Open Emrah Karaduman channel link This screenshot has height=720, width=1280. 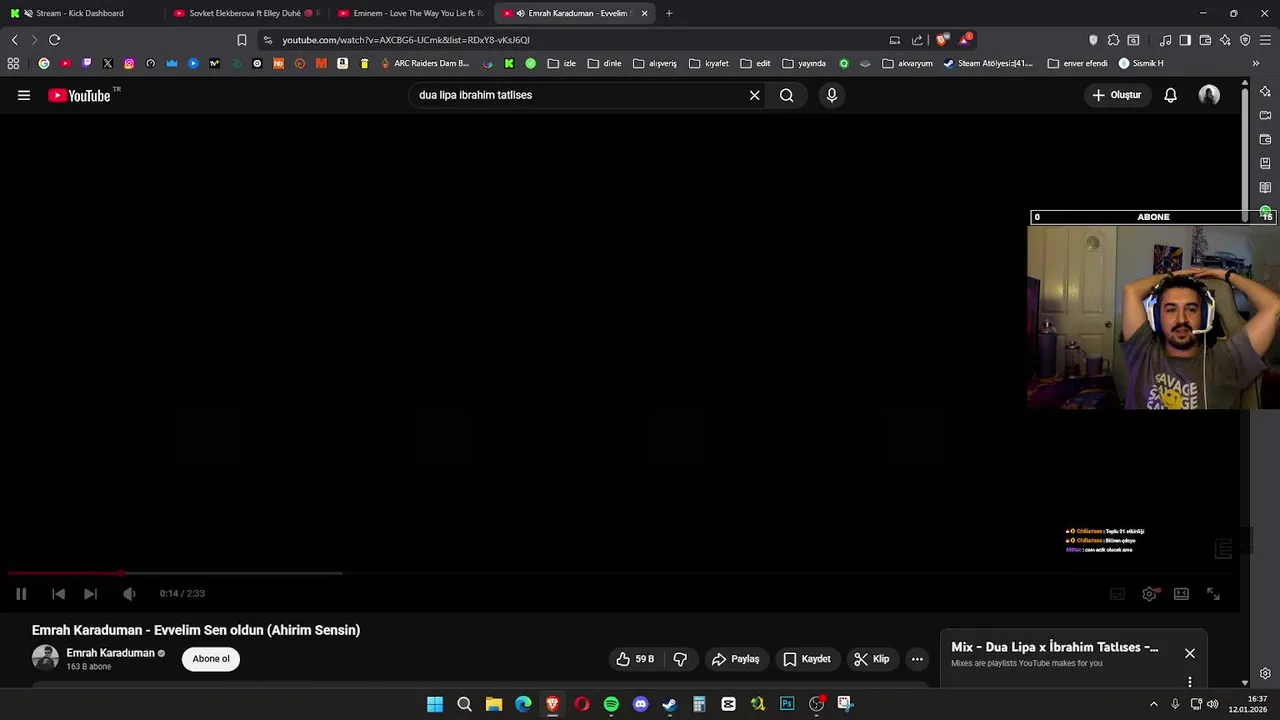tap(110, 653)
